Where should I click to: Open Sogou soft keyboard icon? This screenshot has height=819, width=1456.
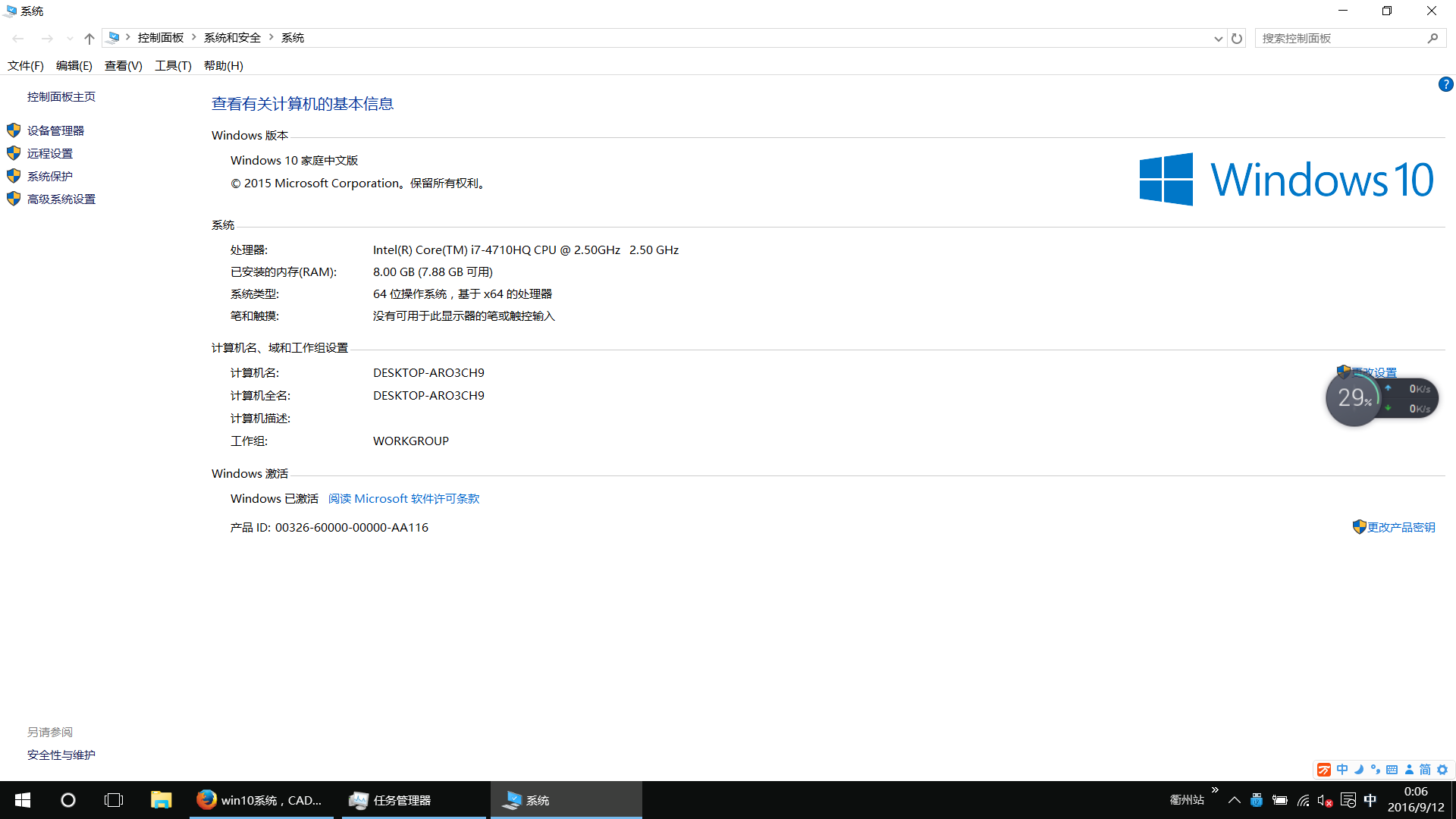point(1392,770)
